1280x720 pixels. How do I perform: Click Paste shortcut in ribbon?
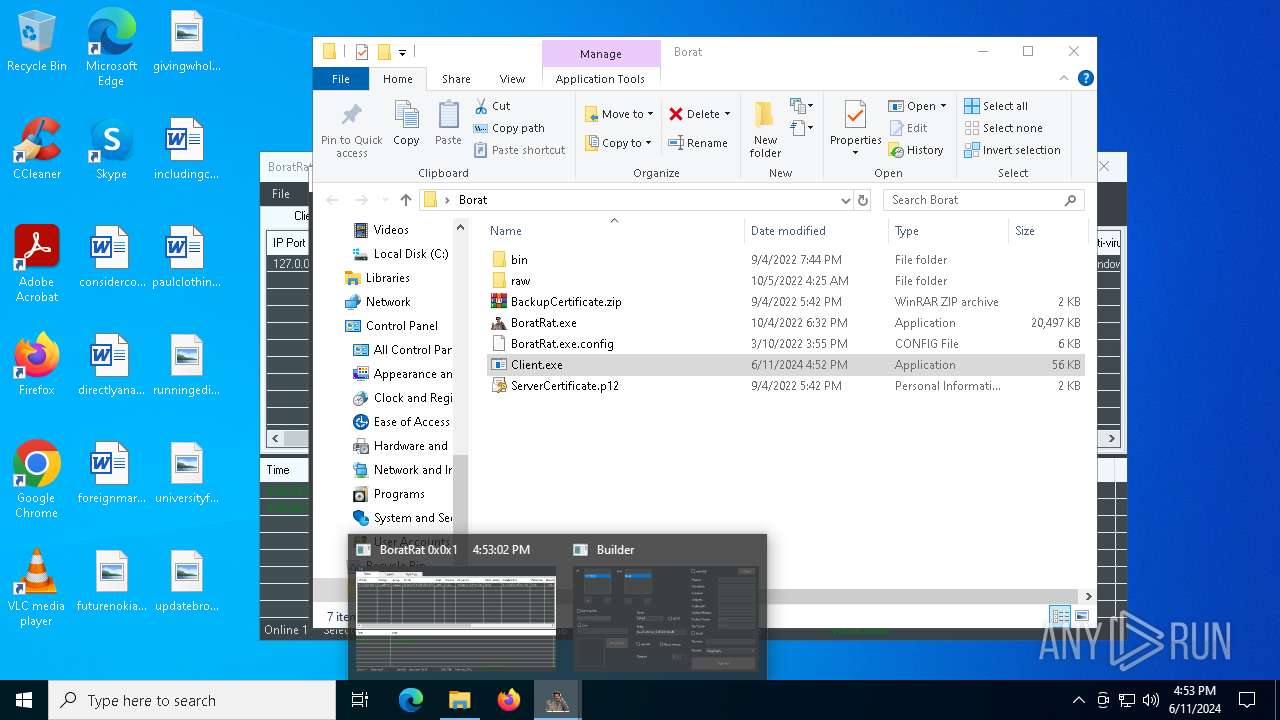(x=519, y=150)
